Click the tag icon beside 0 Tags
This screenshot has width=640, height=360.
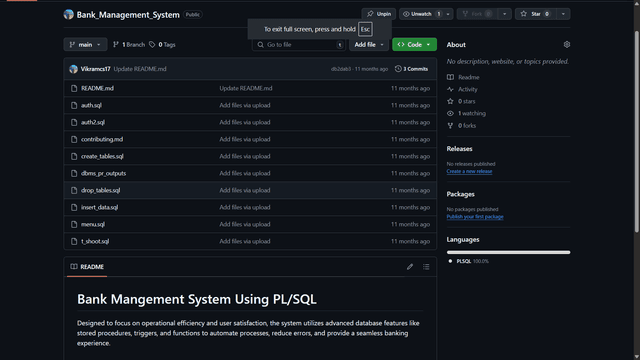click(152, 44)
